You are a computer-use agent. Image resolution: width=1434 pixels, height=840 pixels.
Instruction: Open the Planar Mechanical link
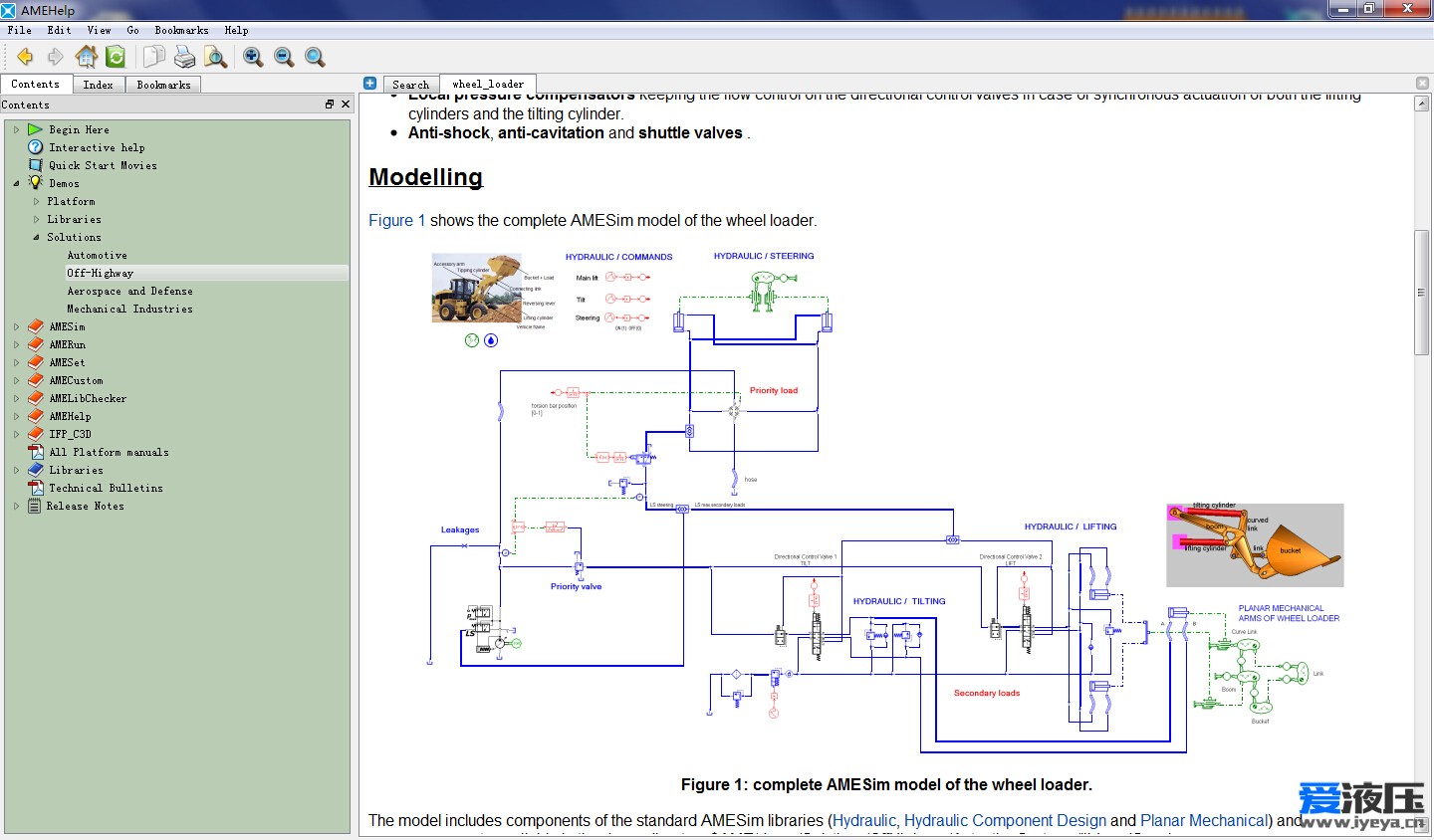(x=1204, y=820)
